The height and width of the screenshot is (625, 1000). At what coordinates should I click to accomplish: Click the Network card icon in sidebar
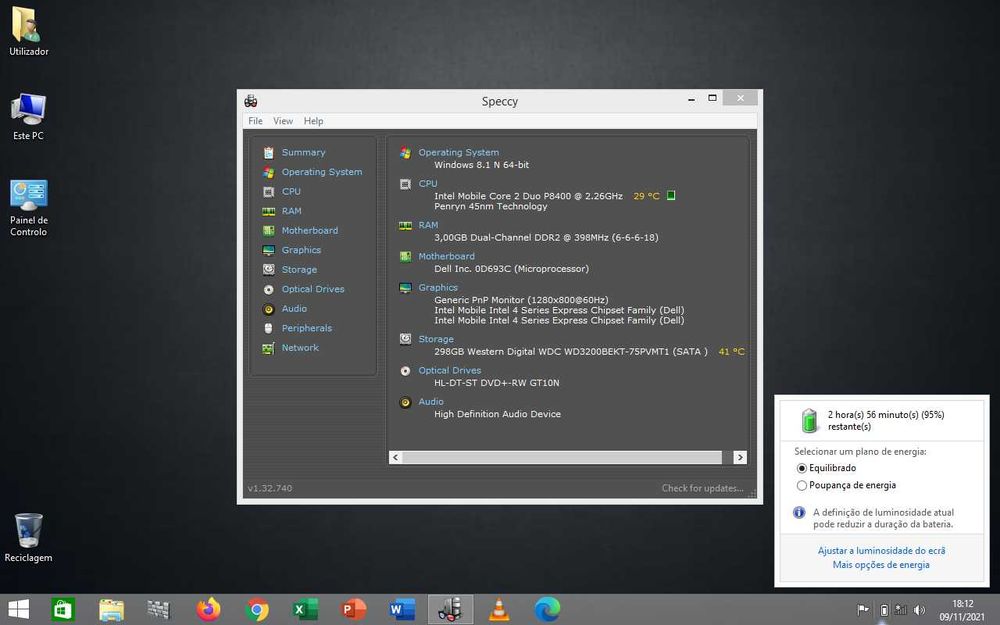click(268, 348)
